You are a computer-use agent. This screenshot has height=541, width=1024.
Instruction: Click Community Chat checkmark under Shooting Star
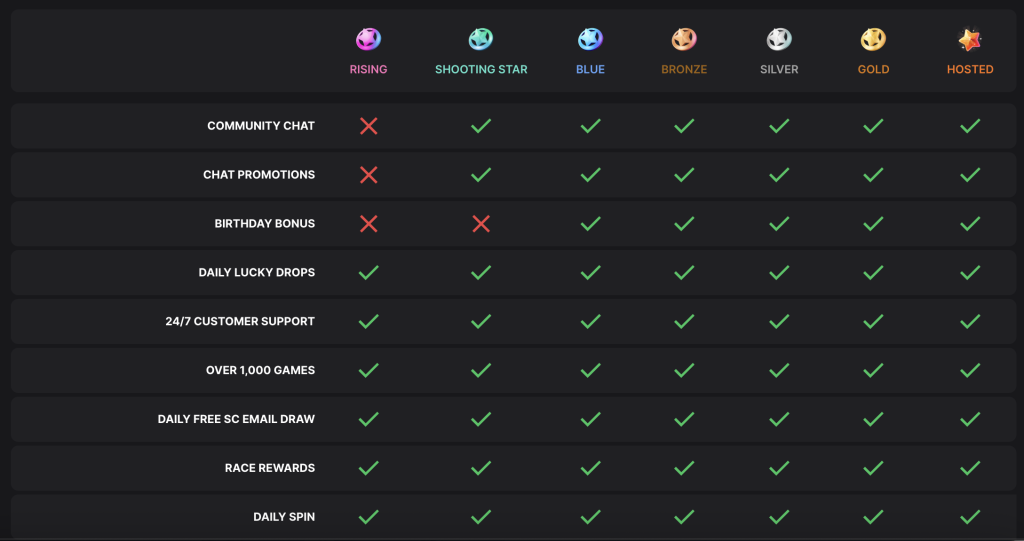point(481,125)
